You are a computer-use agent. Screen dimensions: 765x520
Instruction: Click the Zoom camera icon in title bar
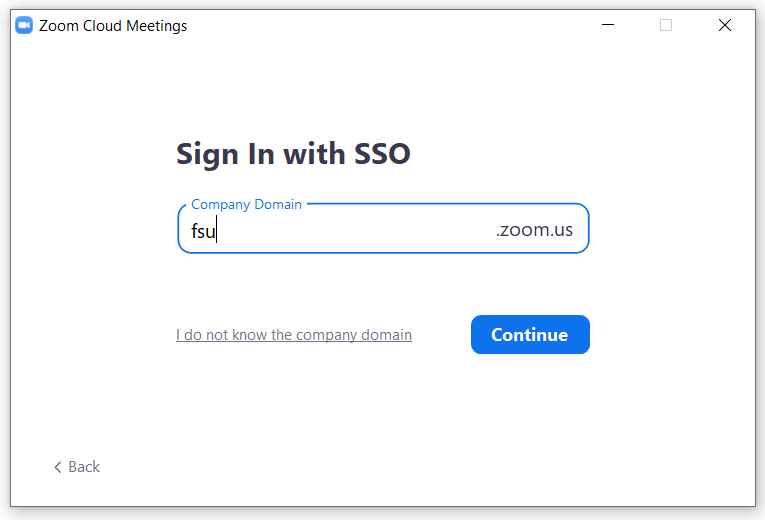pos(25,26)
